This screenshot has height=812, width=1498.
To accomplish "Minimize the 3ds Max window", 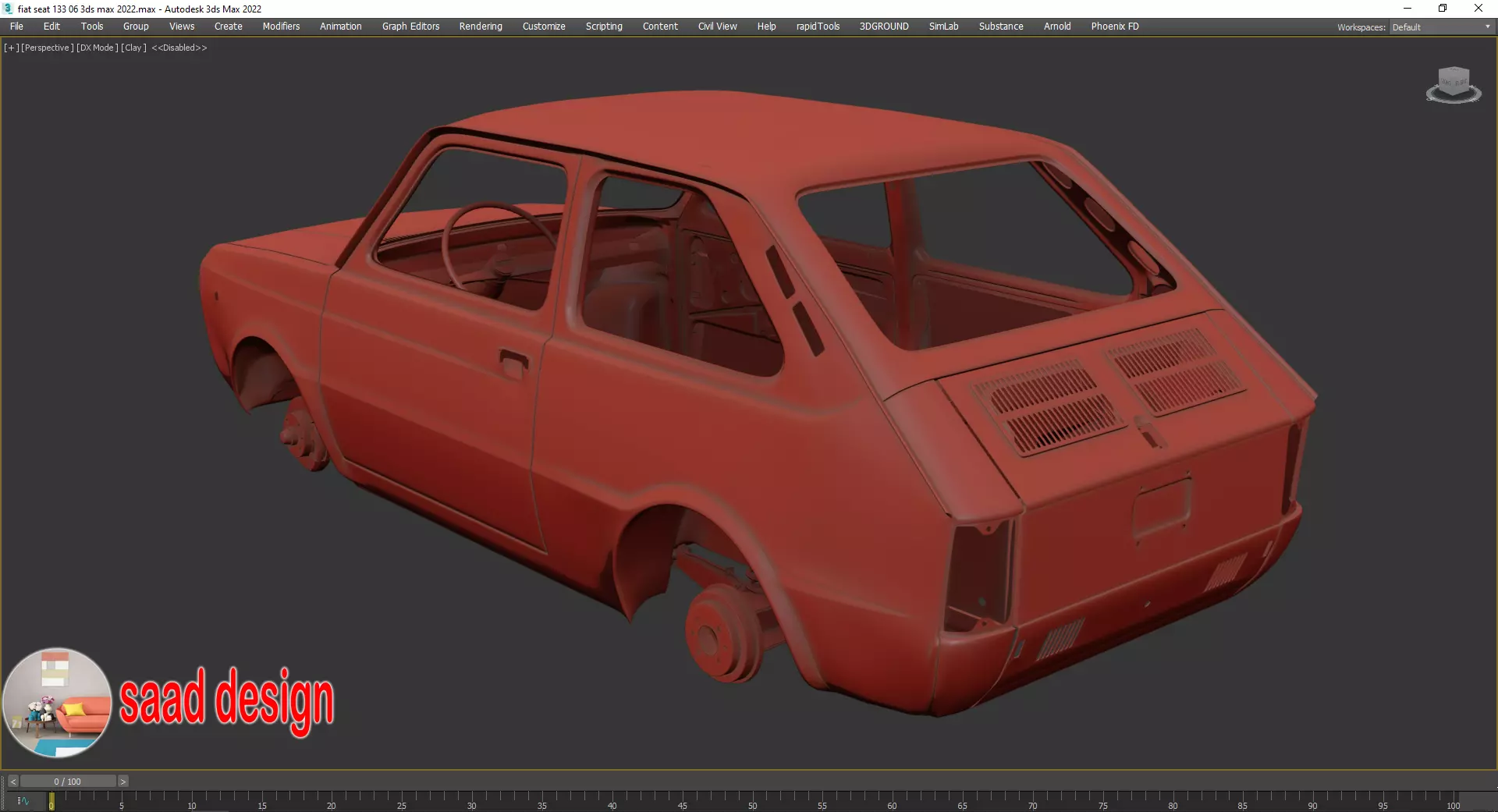I will [1407, 9].
